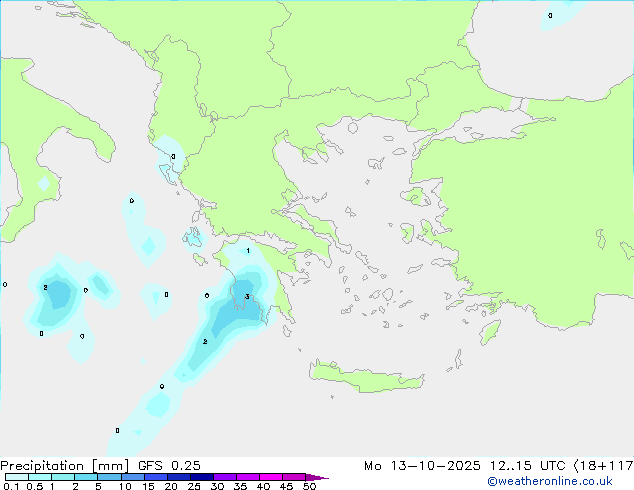
Task: Click legend label '20'
Action: [x=171, y=486]
